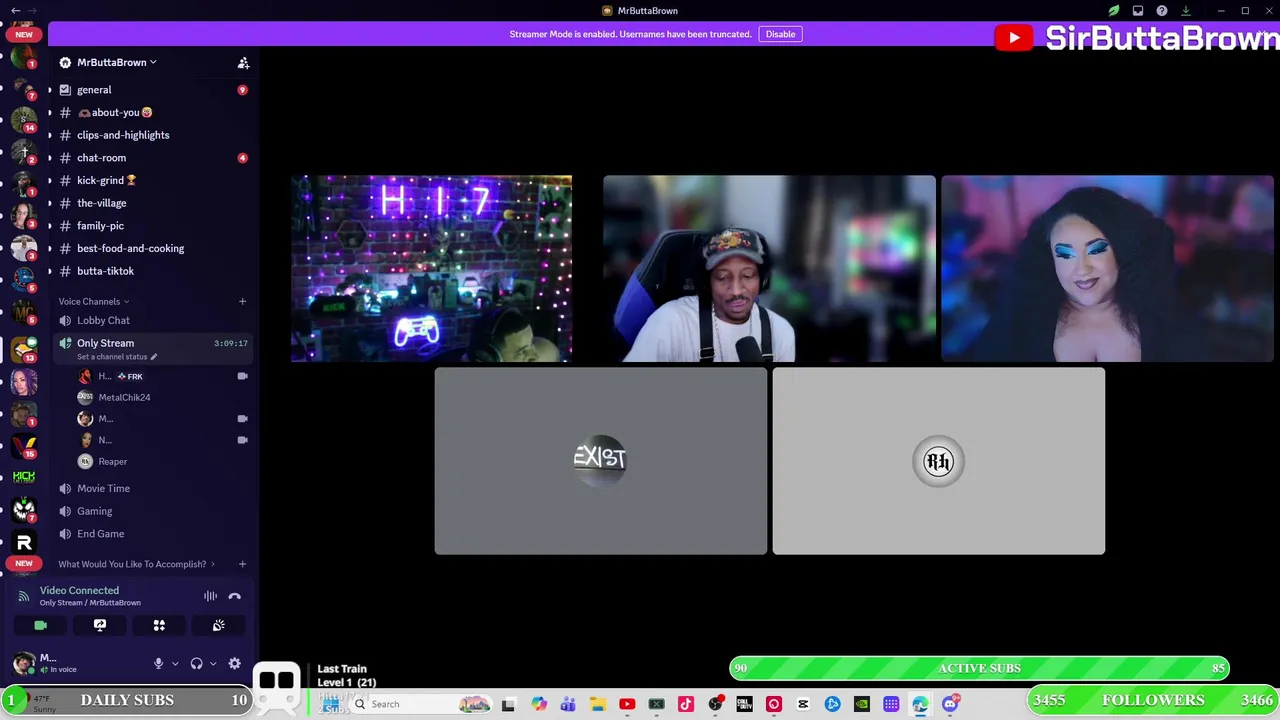Open File Explorer from the taskbar
The height and width of the screenshot is (720, 1280).
point(597,704)
